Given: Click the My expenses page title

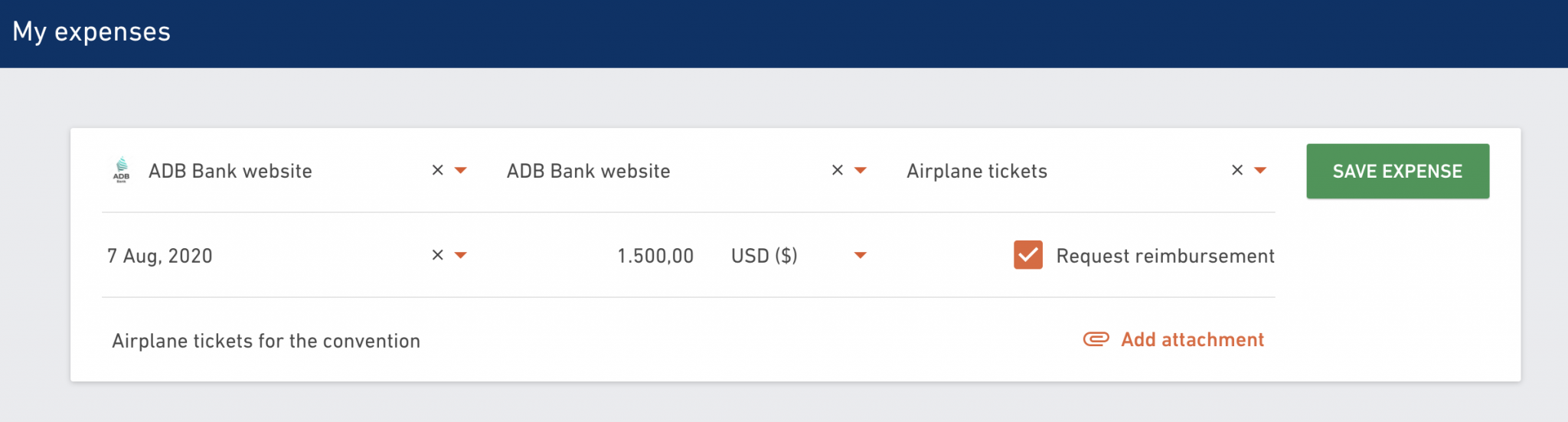Looking at the screenshot, I should point(92,31).
